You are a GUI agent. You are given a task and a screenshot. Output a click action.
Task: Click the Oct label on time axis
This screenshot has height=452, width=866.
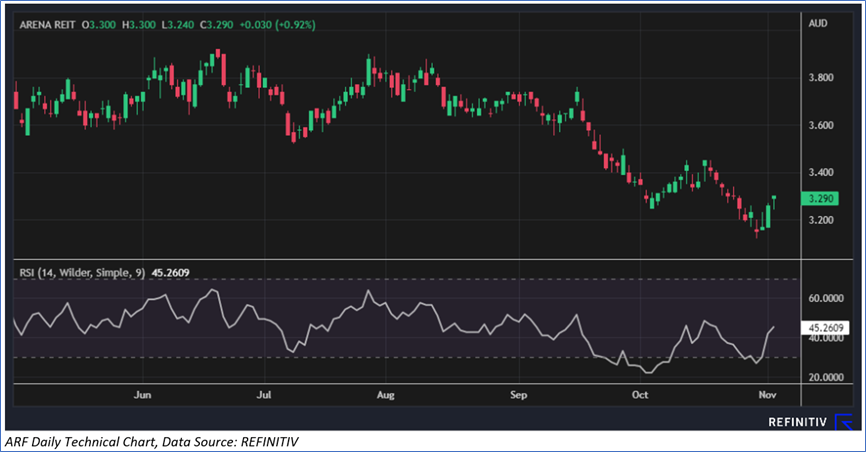[x=640, y=395]
